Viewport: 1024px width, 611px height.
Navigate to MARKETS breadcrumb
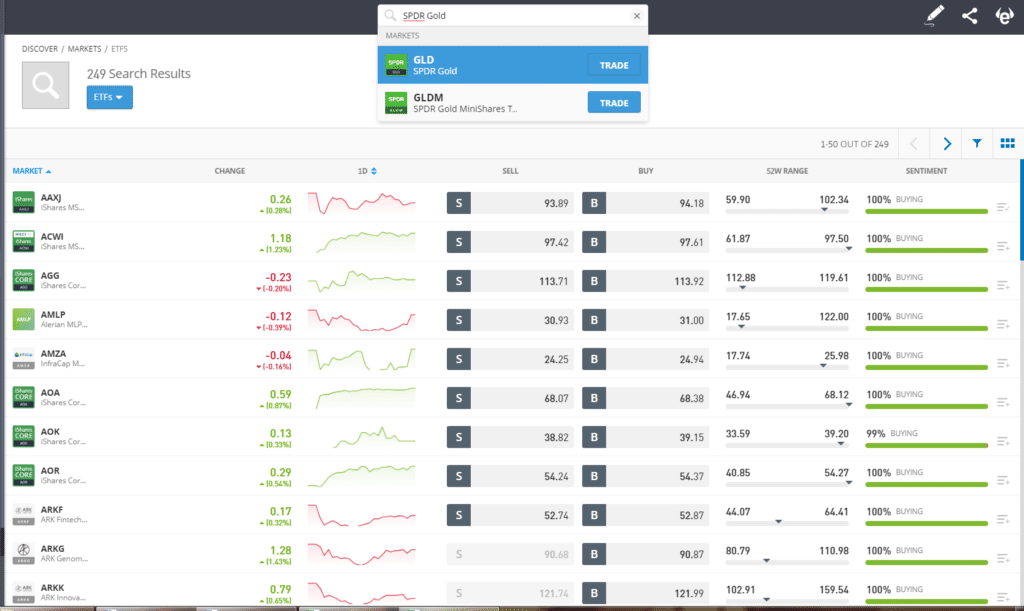(84, 48)
